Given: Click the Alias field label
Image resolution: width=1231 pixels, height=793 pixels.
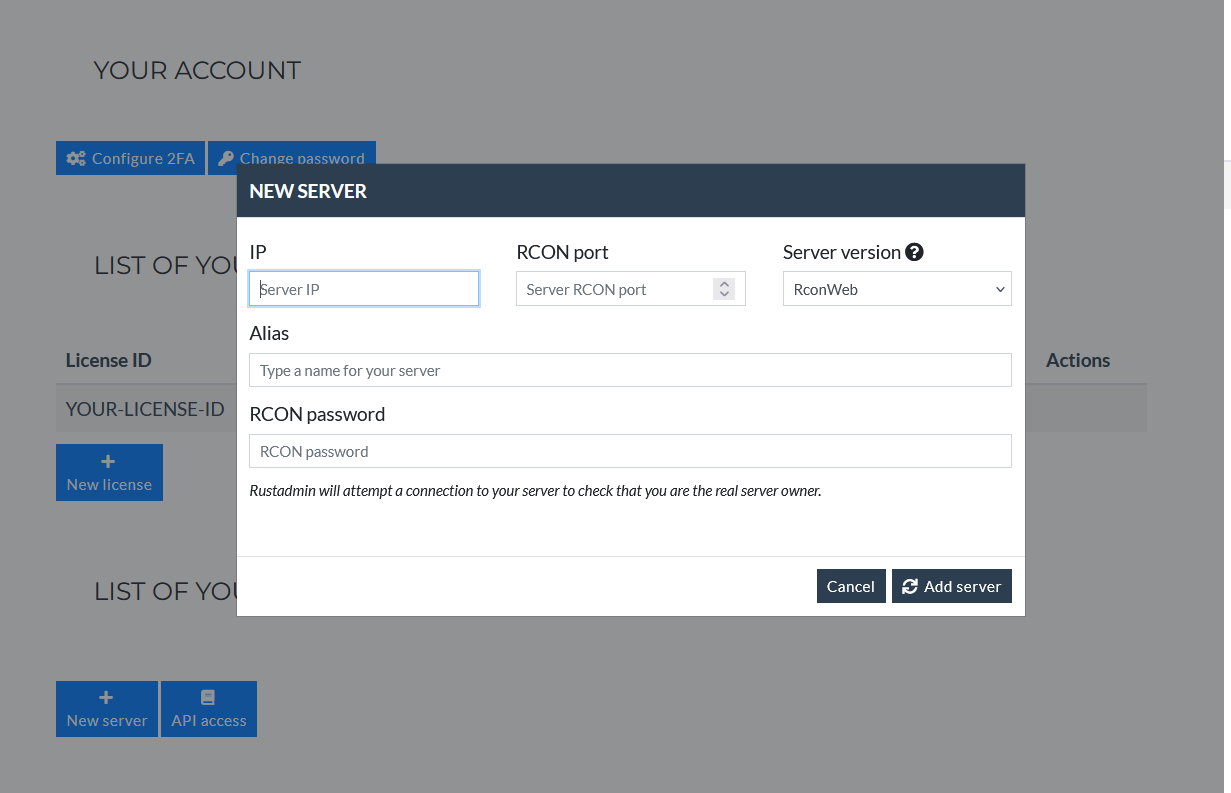Looking at the screenshot, I should pyautogui.click(x=269, y=333).
